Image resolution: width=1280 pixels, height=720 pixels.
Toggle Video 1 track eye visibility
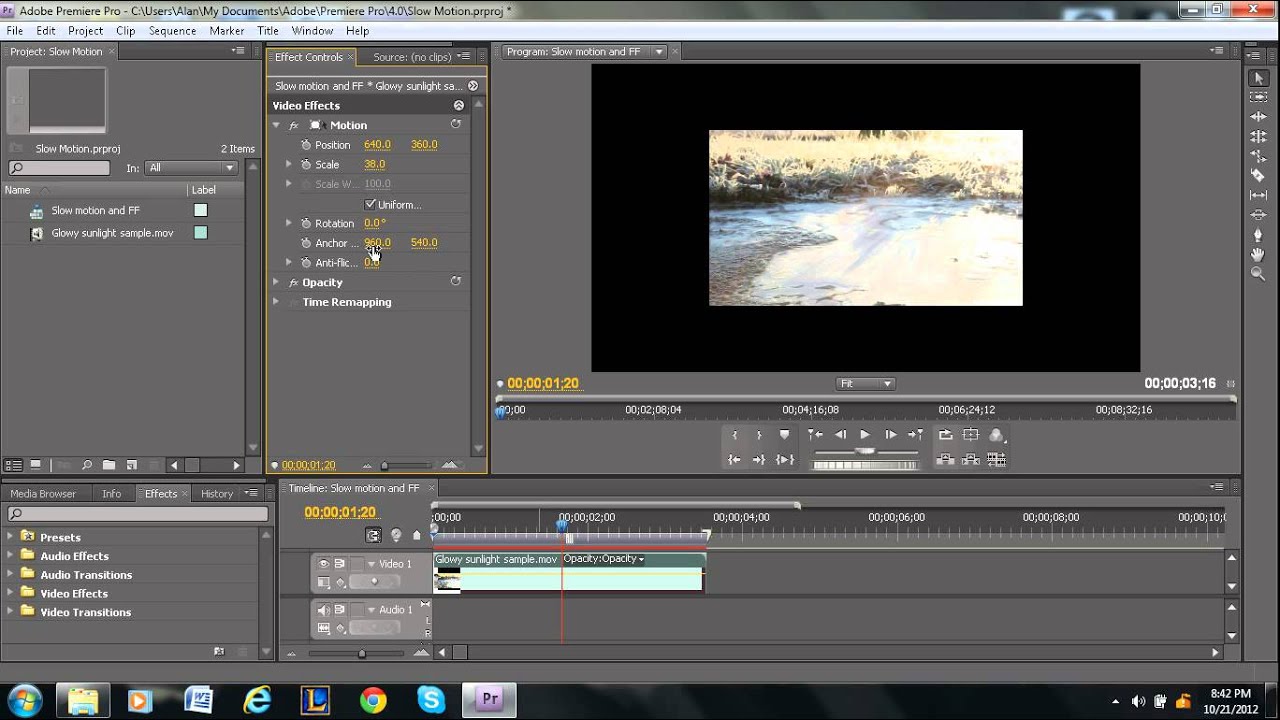pyautogui.click(x=323, y=564)
